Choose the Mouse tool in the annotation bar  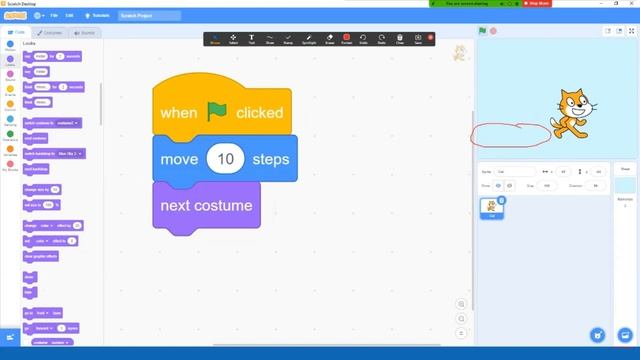(215, 39)
